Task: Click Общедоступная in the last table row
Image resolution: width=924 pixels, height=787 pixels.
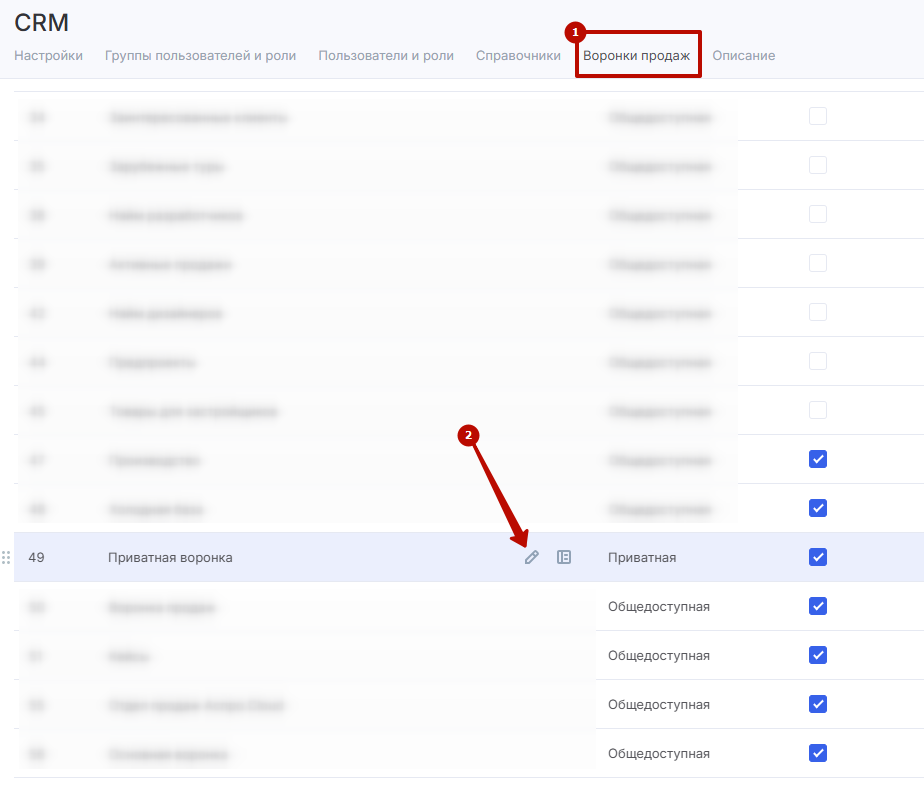Action: [x=658, y=753]
